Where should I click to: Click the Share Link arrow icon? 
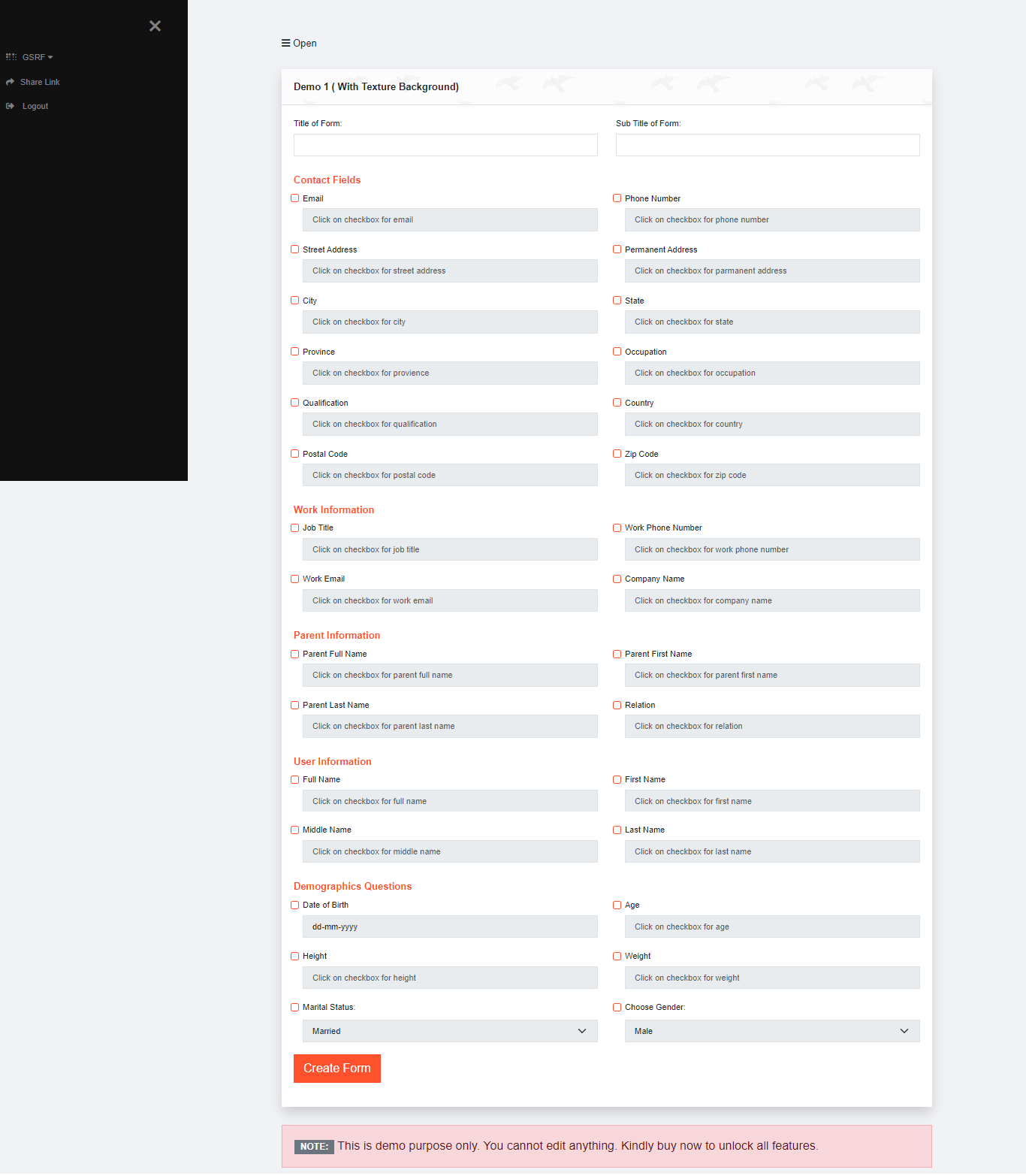10,81
